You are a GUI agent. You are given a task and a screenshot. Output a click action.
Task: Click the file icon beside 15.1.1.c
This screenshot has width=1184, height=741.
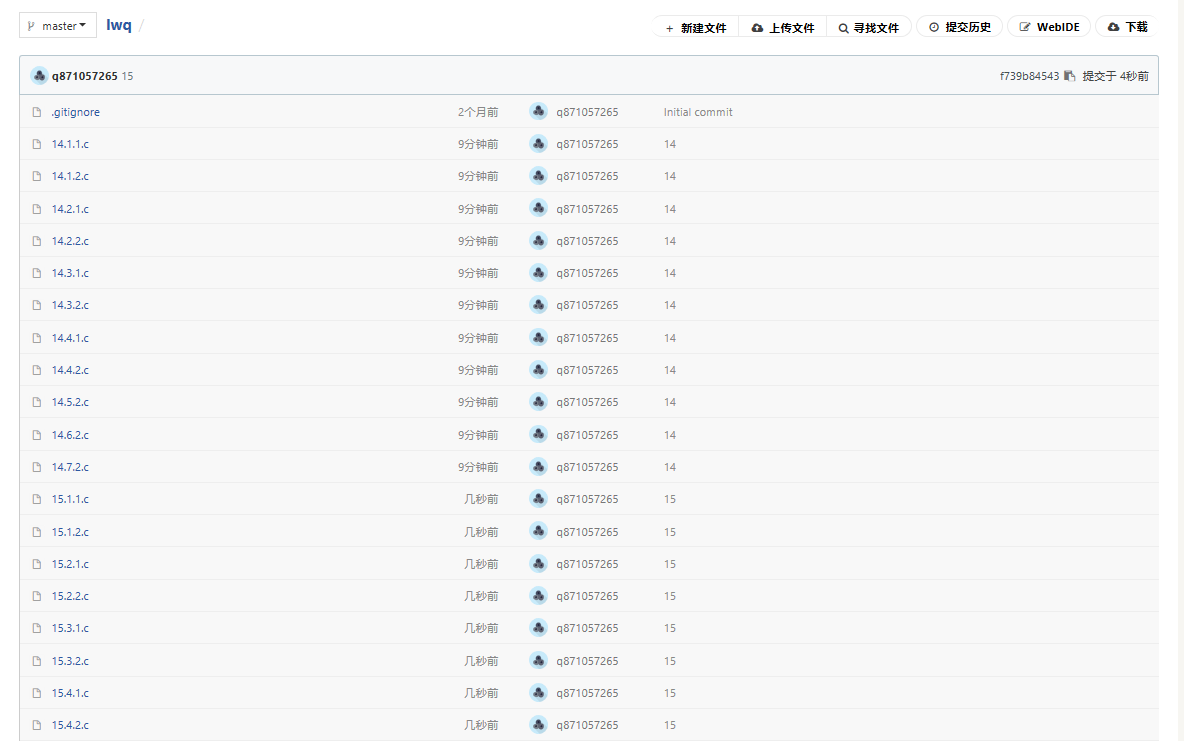tap(36, 499)
